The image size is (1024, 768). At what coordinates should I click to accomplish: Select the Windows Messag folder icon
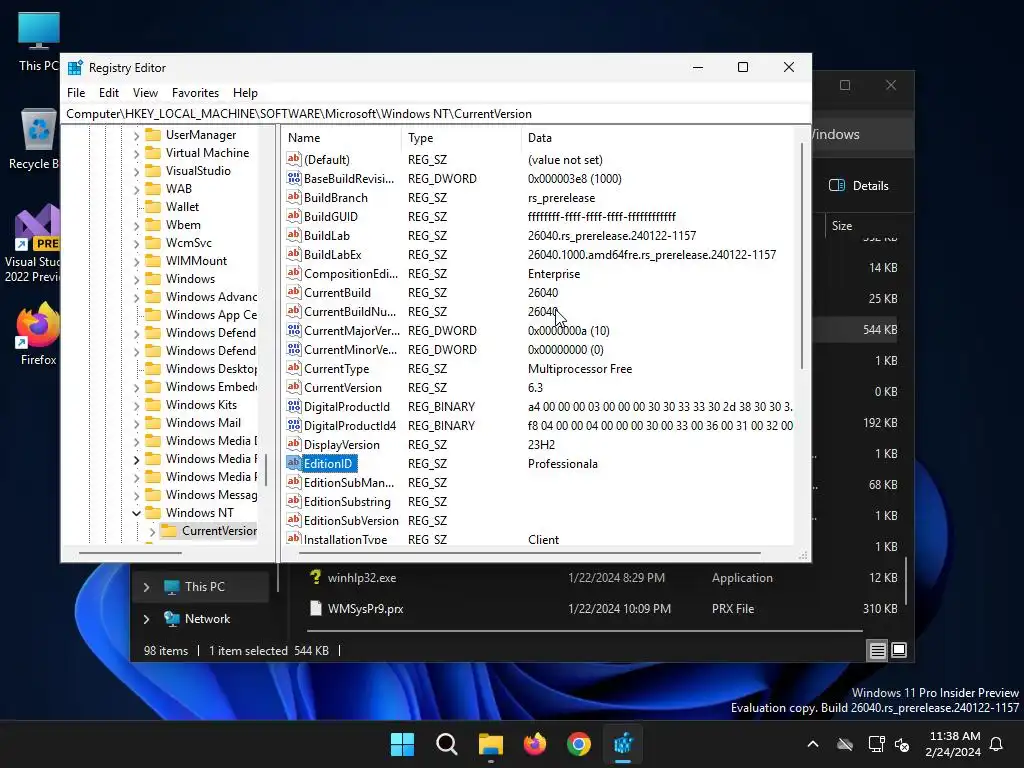(153, 494)
